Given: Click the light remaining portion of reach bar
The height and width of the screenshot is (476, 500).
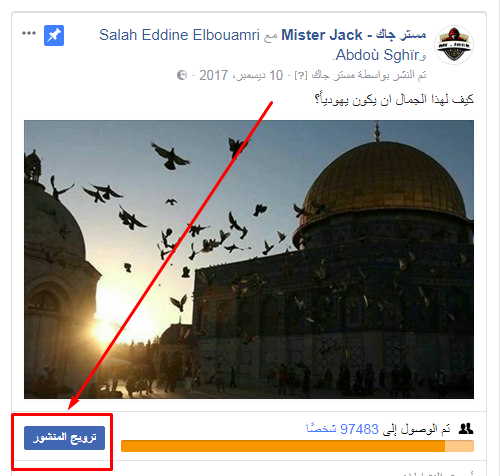Looking at the screenshot, I should click(x=459, y=446).
